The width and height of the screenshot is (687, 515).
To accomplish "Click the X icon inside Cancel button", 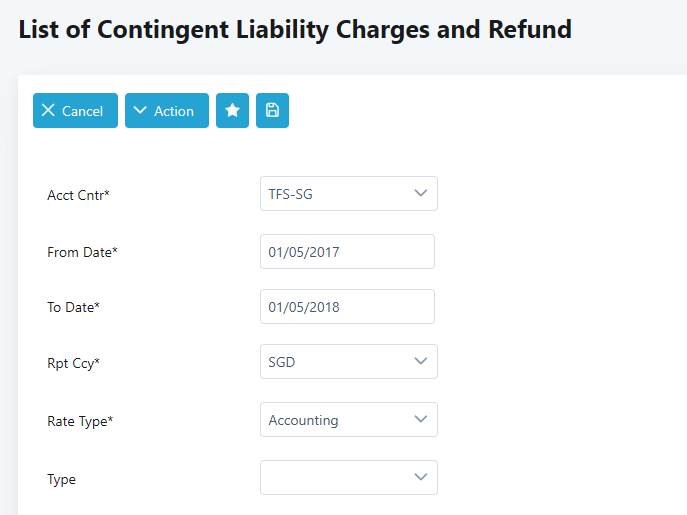I will (x=48, y=111).
